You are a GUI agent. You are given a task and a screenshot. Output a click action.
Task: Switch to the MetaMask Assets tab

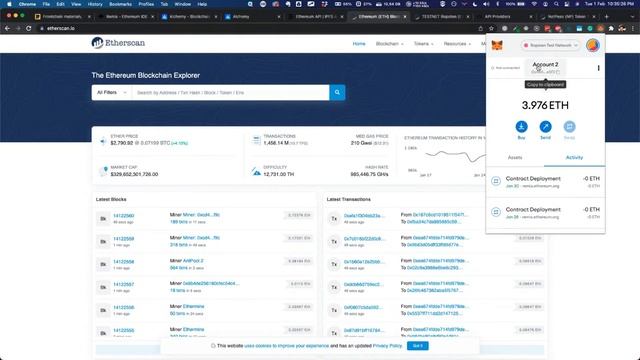[515, 158]
